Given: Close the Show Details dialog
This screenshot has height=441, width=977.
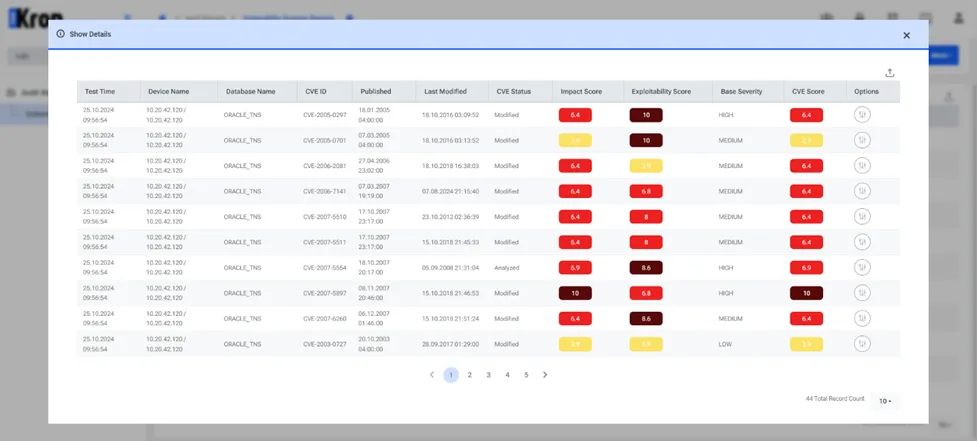Looking at the screenshot, I should 907,36.
